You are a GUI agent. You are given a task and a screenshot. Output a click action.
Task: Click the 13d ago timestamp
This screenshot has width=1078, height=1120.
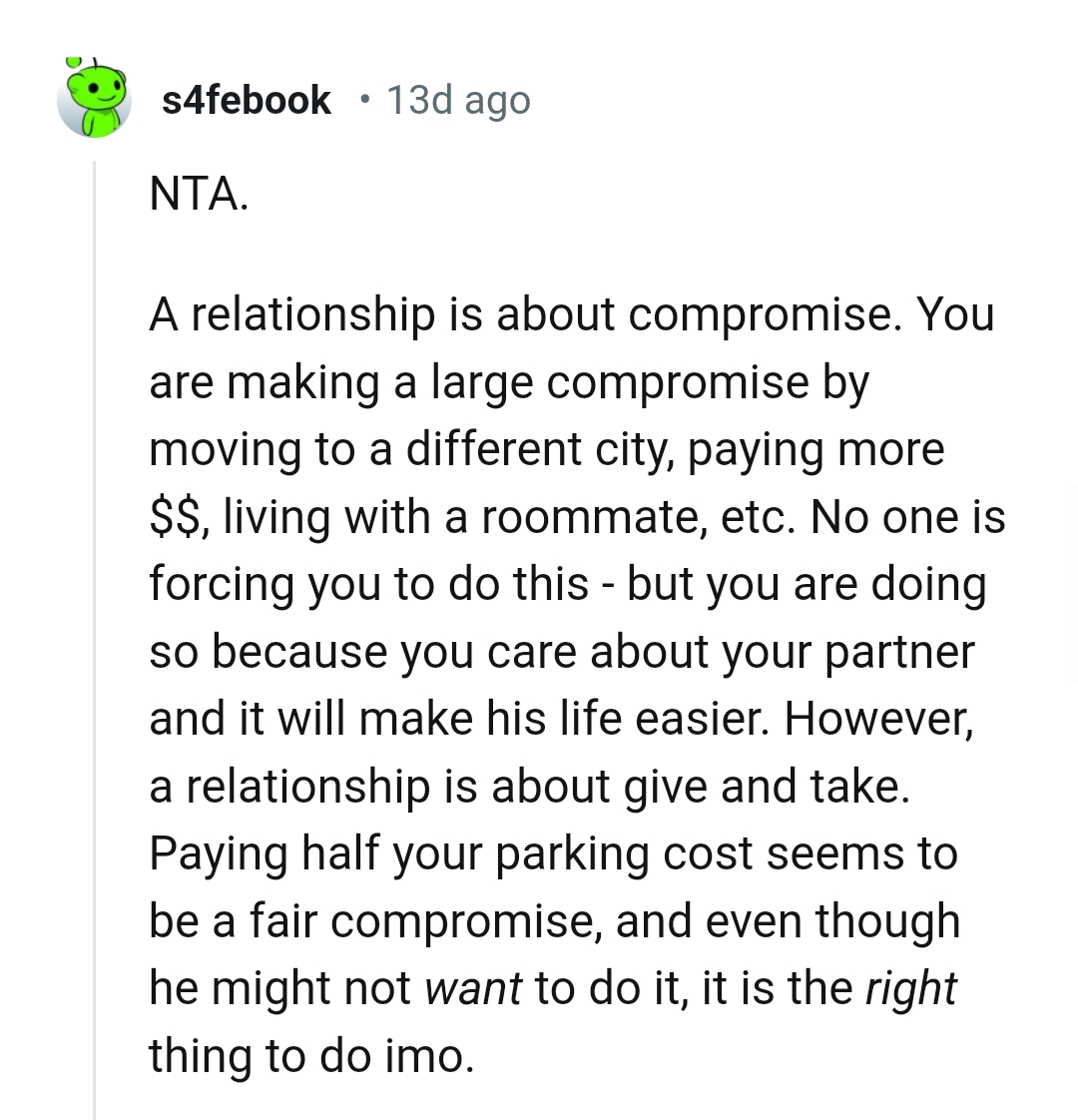(x=458, y=100)
